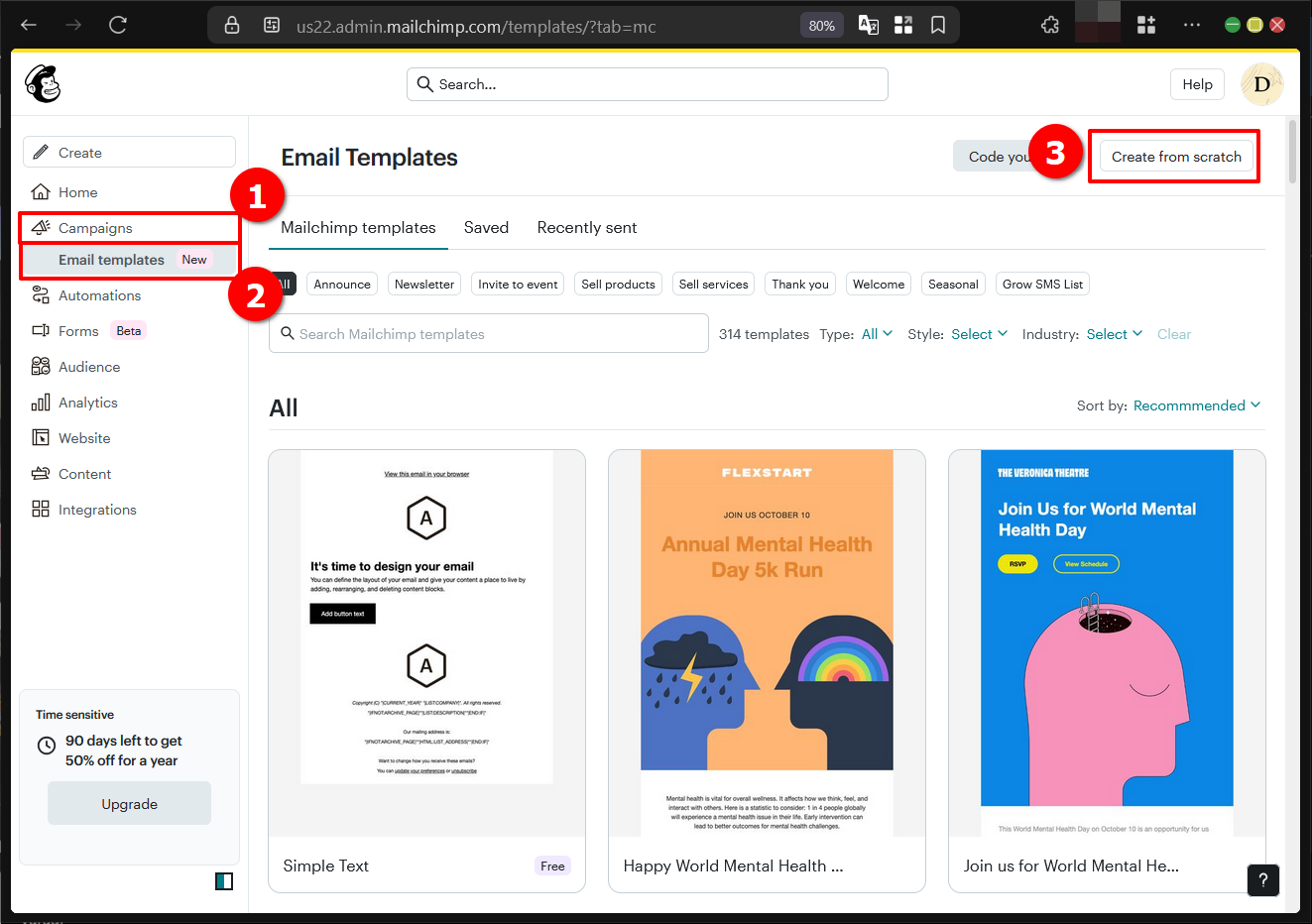Screen dimensions: 1312x924
Task: Open the Content section
Action: click(x=84, y=473)
